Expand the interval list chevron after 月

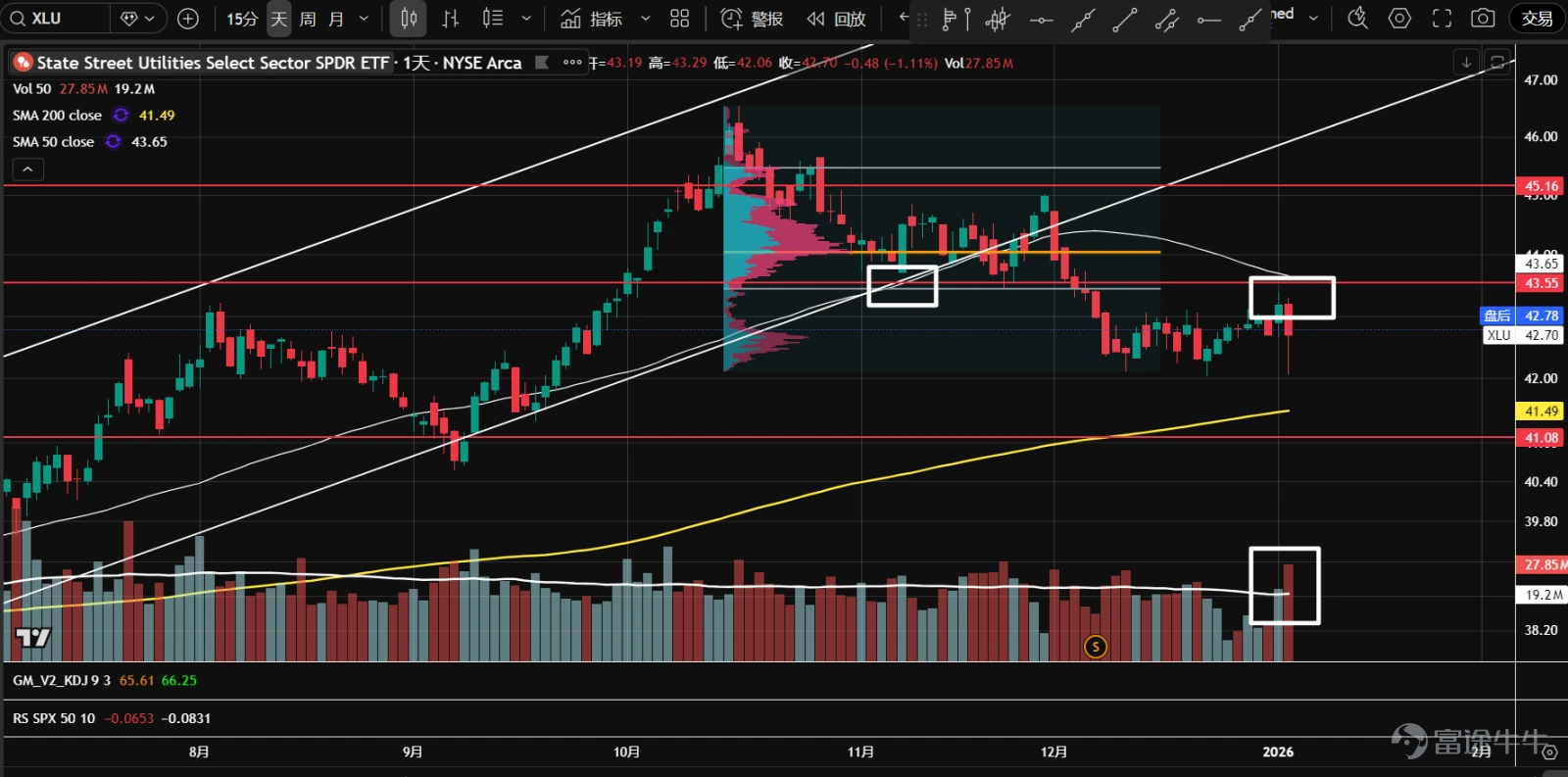[365, 19]
